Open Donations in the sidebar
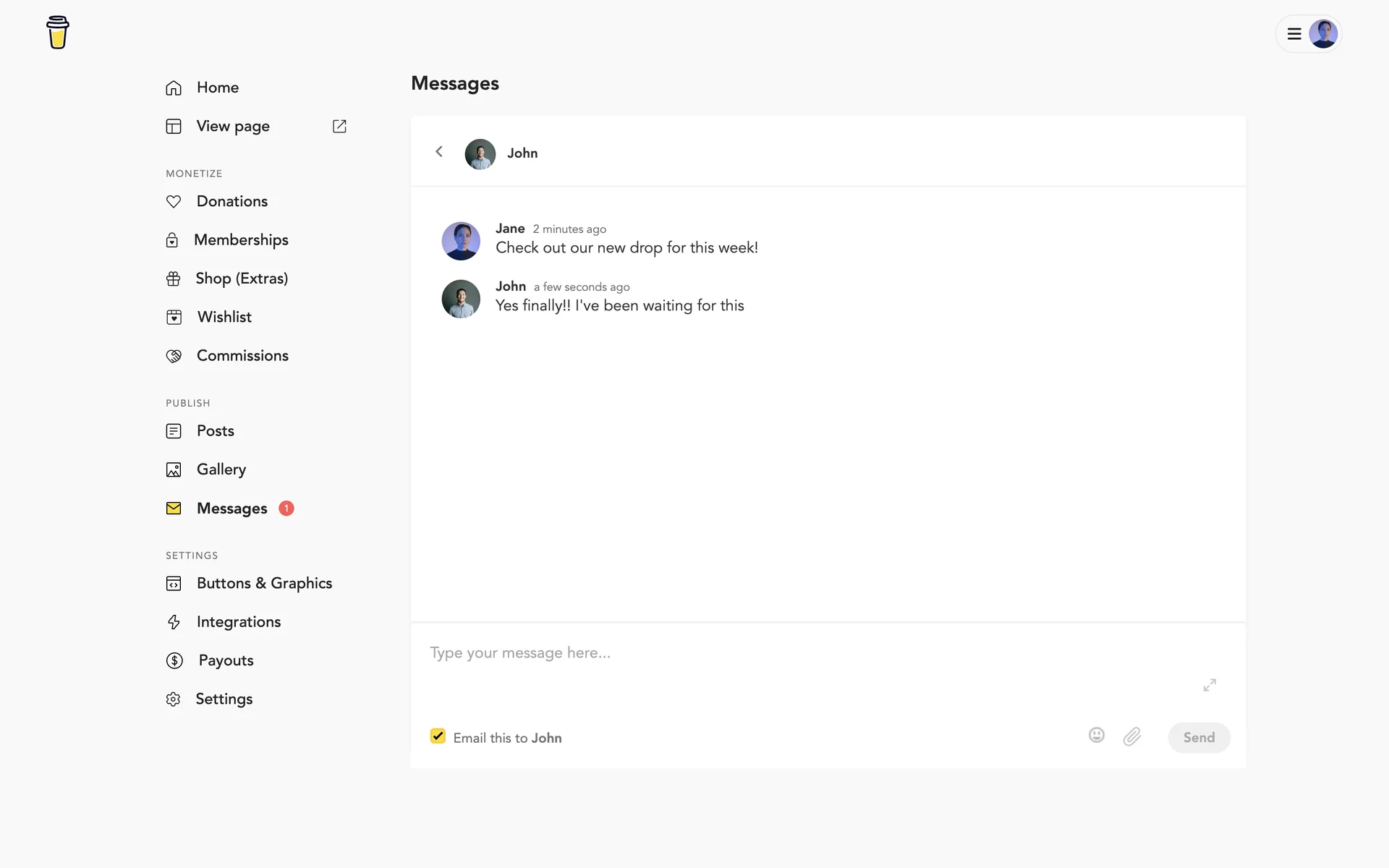This screenshot has height=868, width=1389. pyautogui.click(x=231, y=201)
